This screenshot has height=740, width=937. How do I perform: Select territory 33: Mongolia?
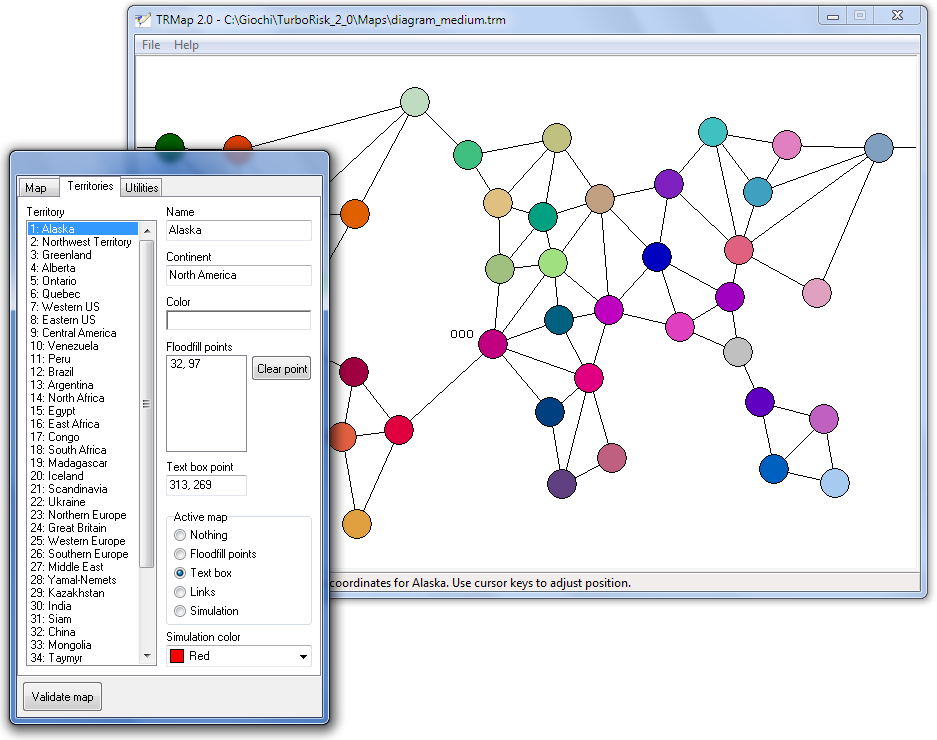(x=83, y=645)
